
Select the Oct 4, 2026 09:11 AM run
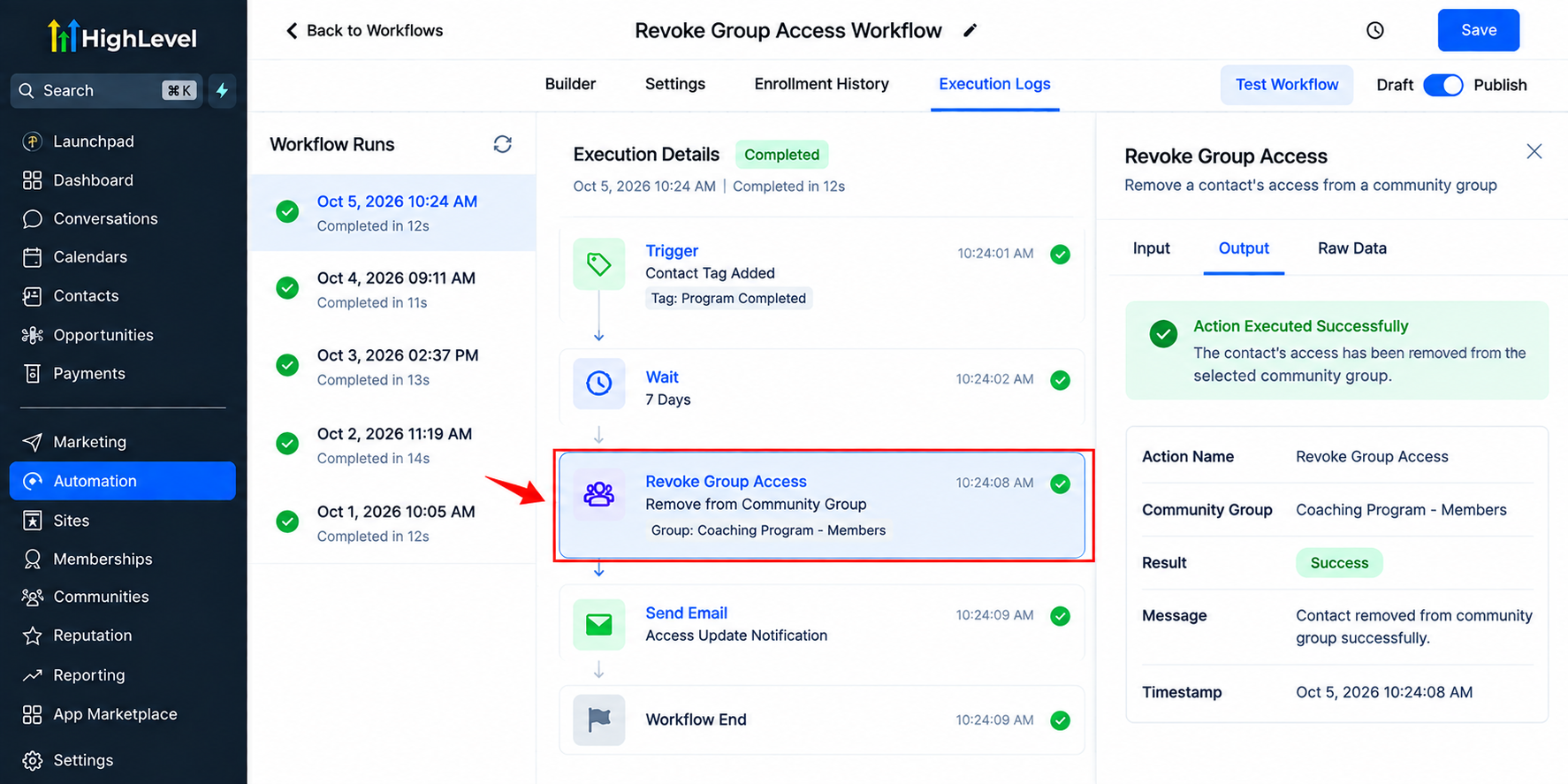point(392,290)
